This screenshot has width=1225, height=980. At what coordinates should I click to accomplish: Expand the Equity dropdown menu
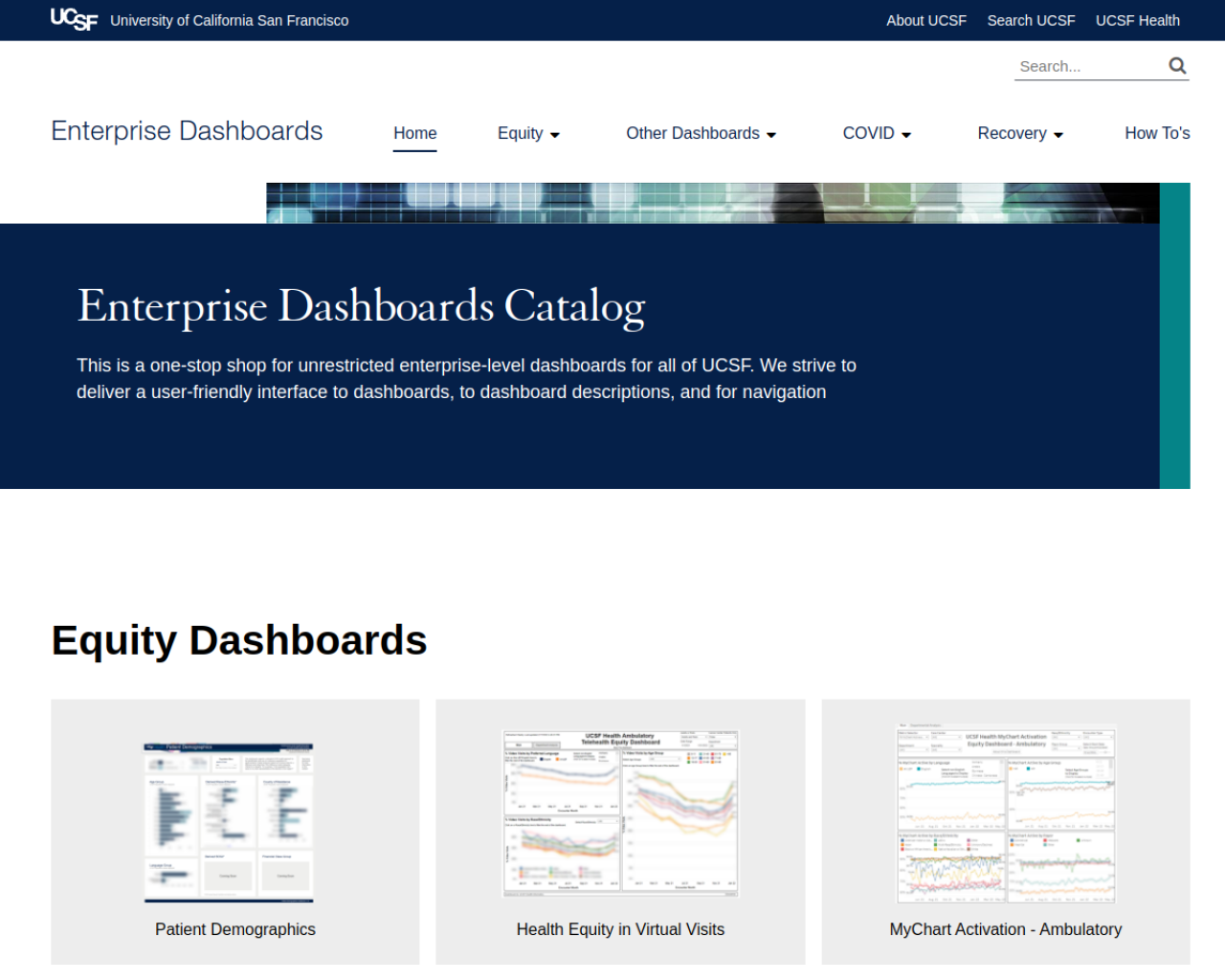coord(528,133)
